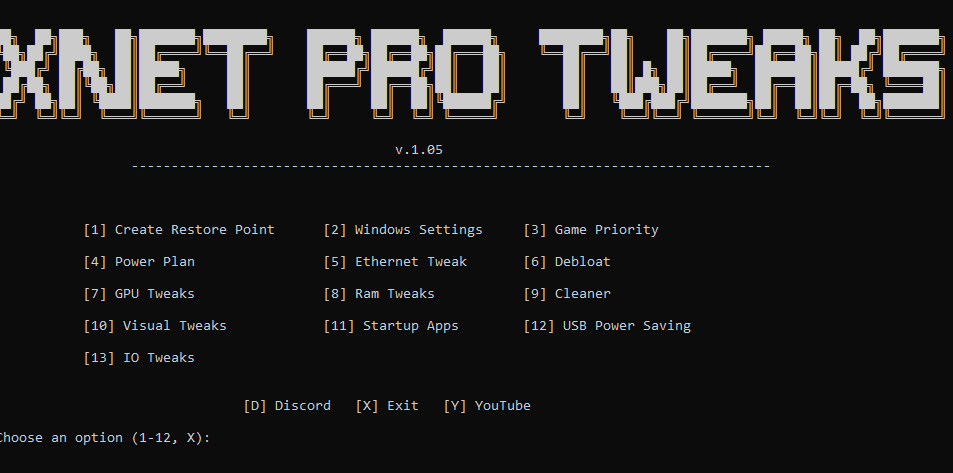Open the Discord link option

click(x=287, y=406)
